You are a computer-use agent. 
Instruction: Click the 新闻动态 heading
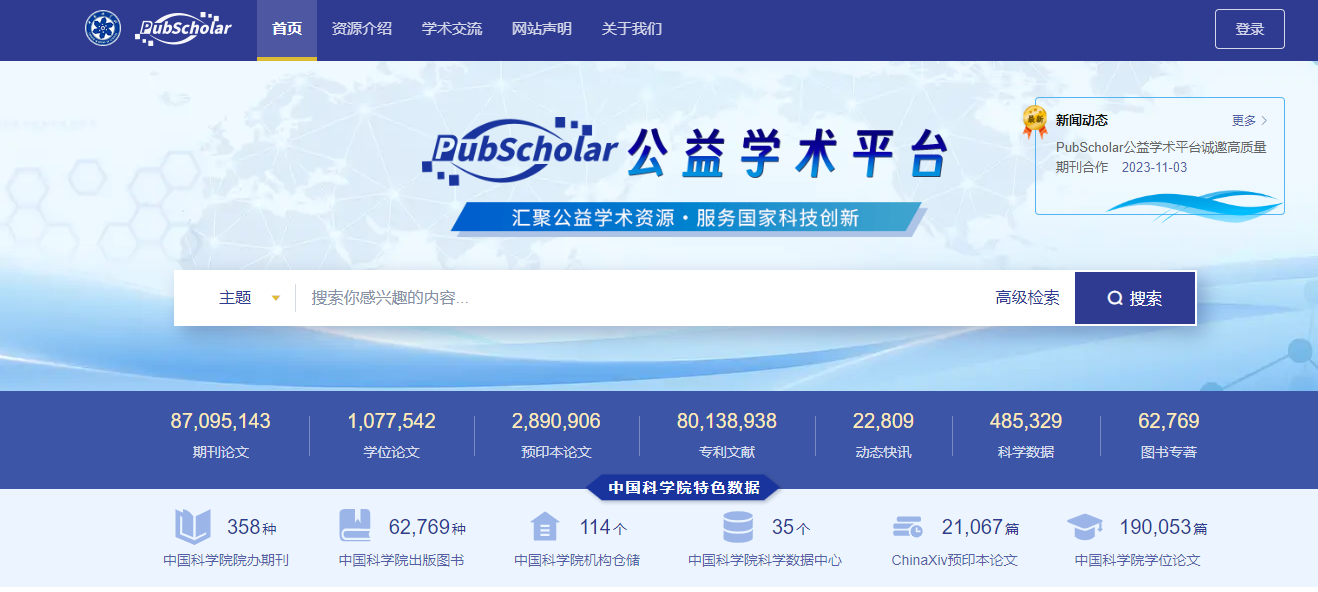pyautogui.click(x=1082, y=121)
